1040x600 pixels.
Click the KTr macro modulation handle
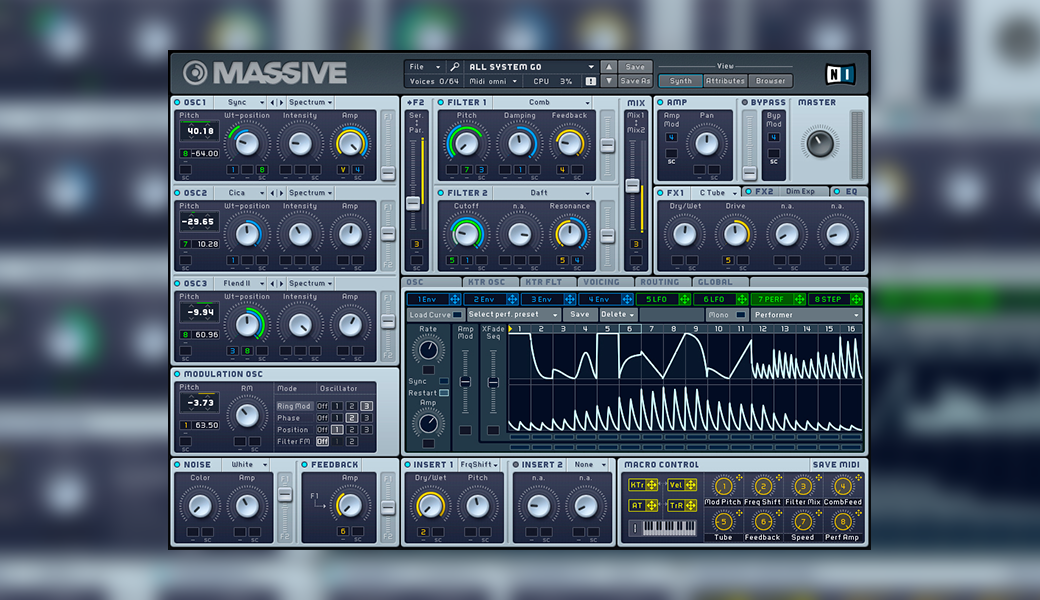pos(652,485)
